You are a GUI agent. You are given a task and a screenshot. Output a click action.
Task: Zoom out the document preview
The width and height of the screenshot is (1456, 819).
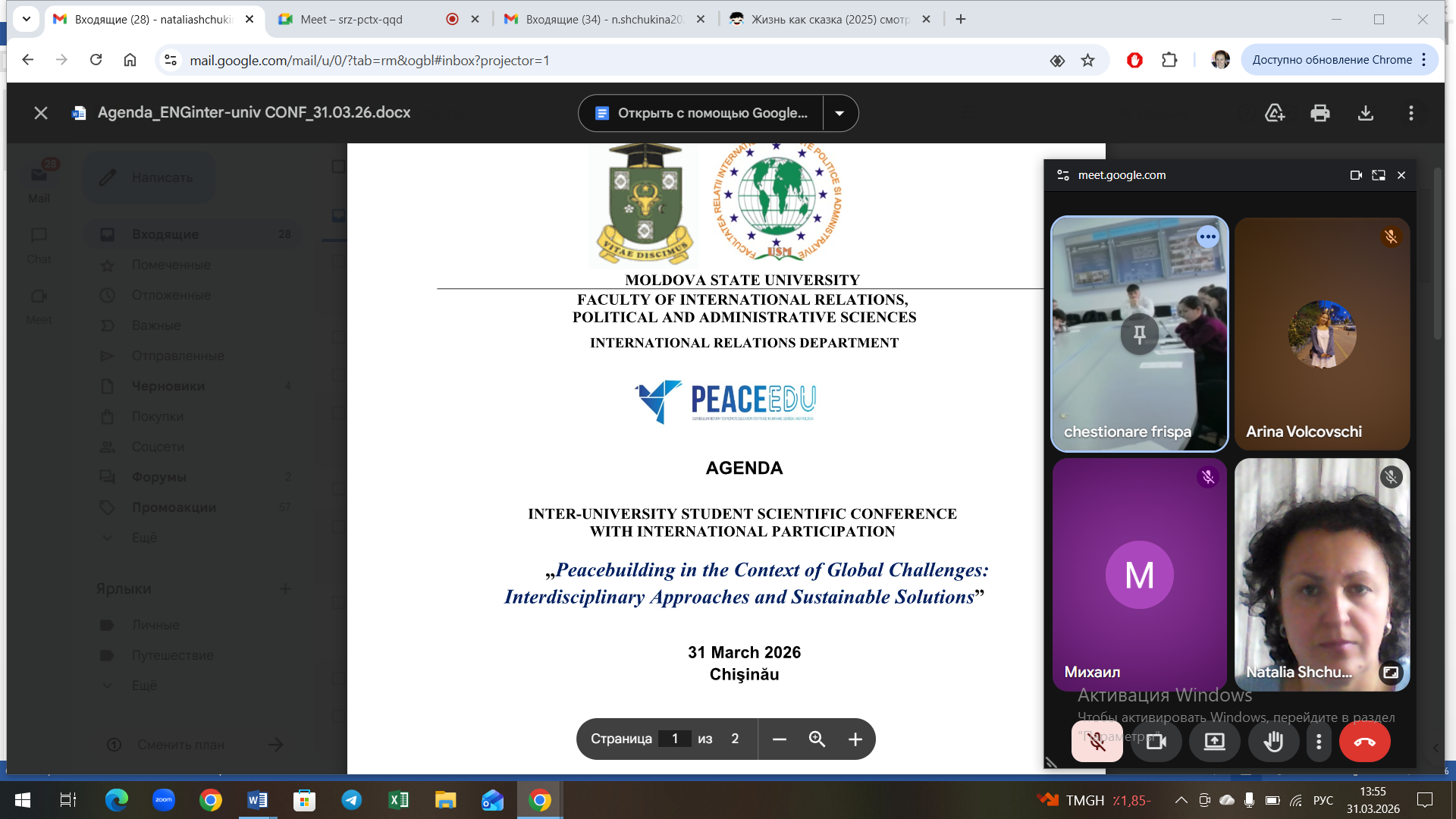point(779,739)
